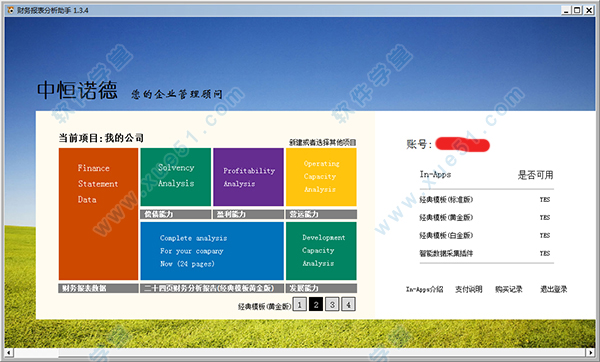600x362 pixels.
Task: Open the Development Capacity Analysis tile
Action: pyautogui.click(x=321, y=251)
